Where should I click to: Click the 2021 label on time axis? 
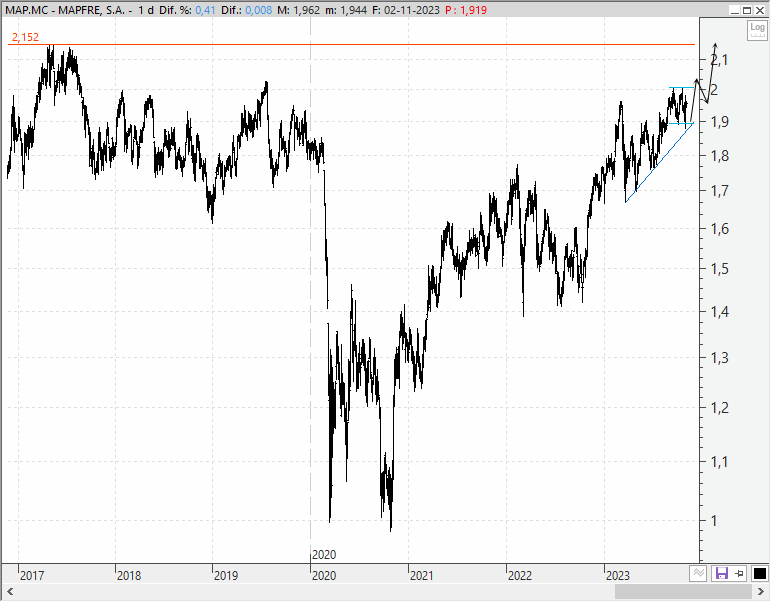pyautogui.click(x=421, y=575)
